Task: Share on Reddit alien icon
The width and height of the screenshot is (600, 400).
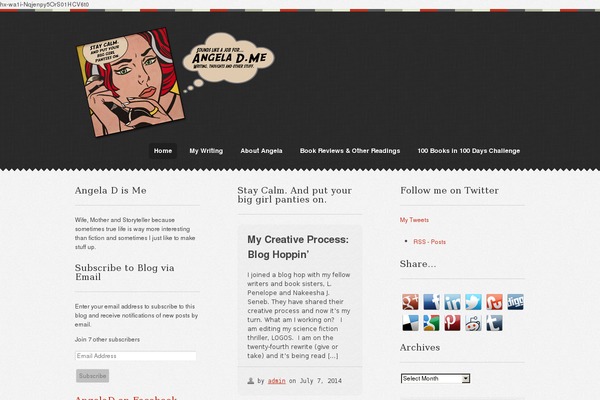Action: (473, 323)
